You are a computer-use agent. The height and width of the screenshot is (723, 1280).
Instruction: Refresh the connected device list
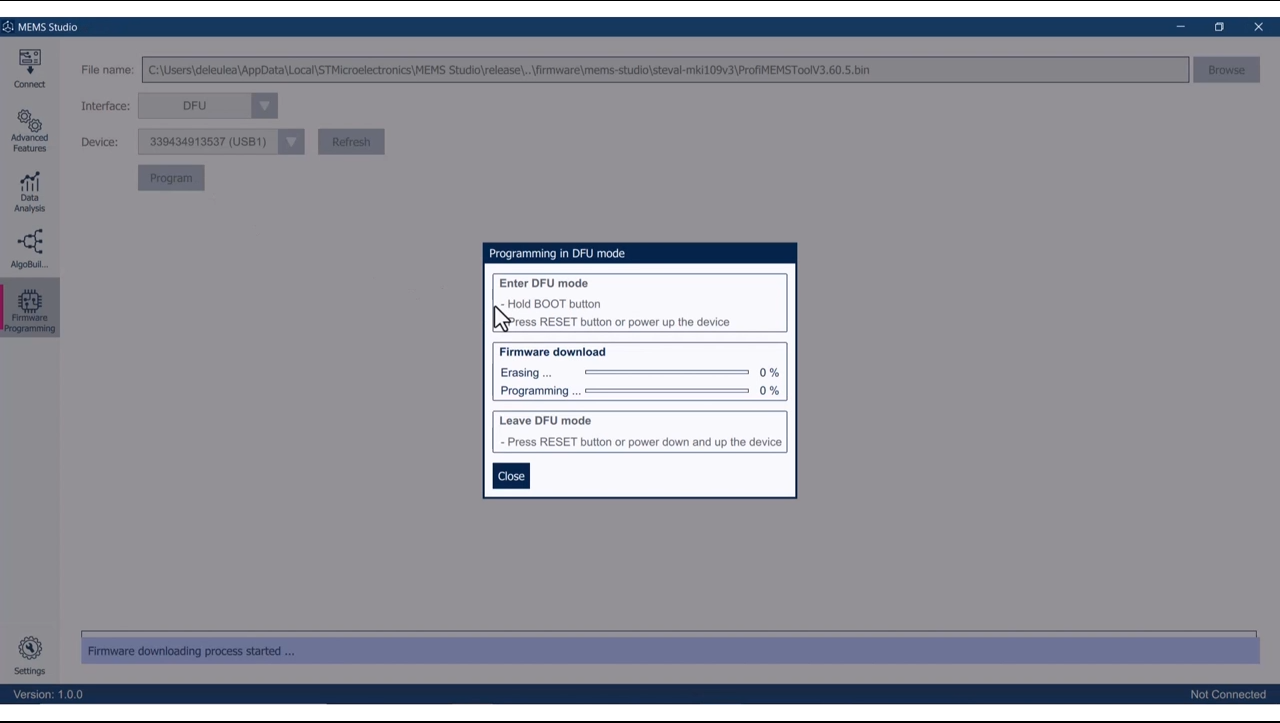tap(350, 141)
